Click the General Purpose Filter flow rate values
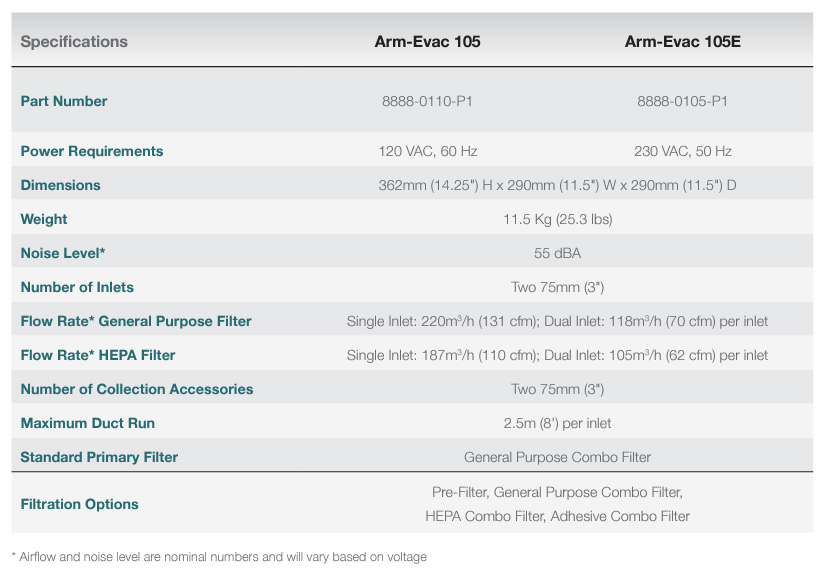 pos(557,321)
